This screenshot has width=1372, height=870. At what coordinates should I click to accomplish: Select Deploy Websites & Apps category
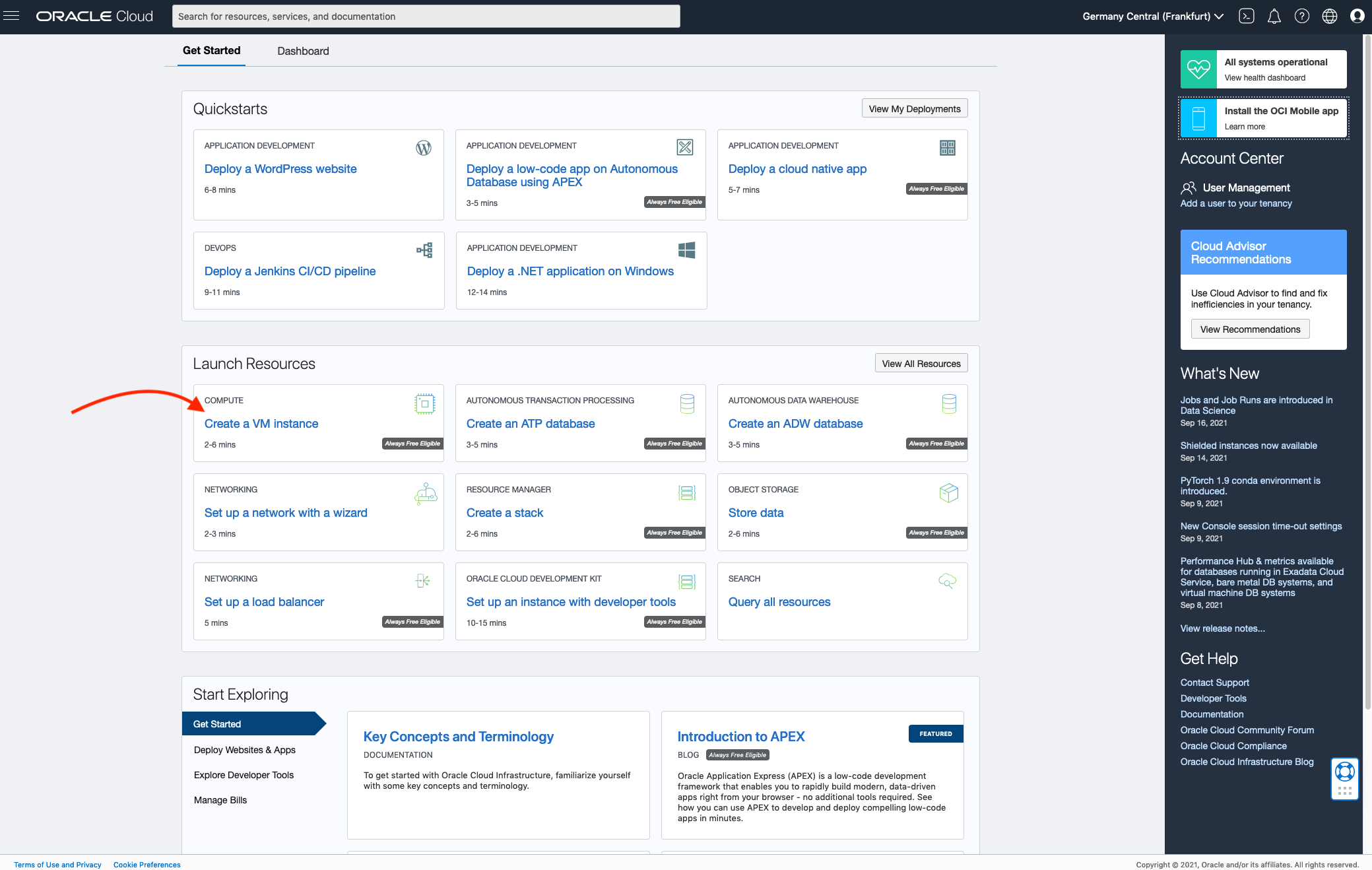[x=244, y=750]
